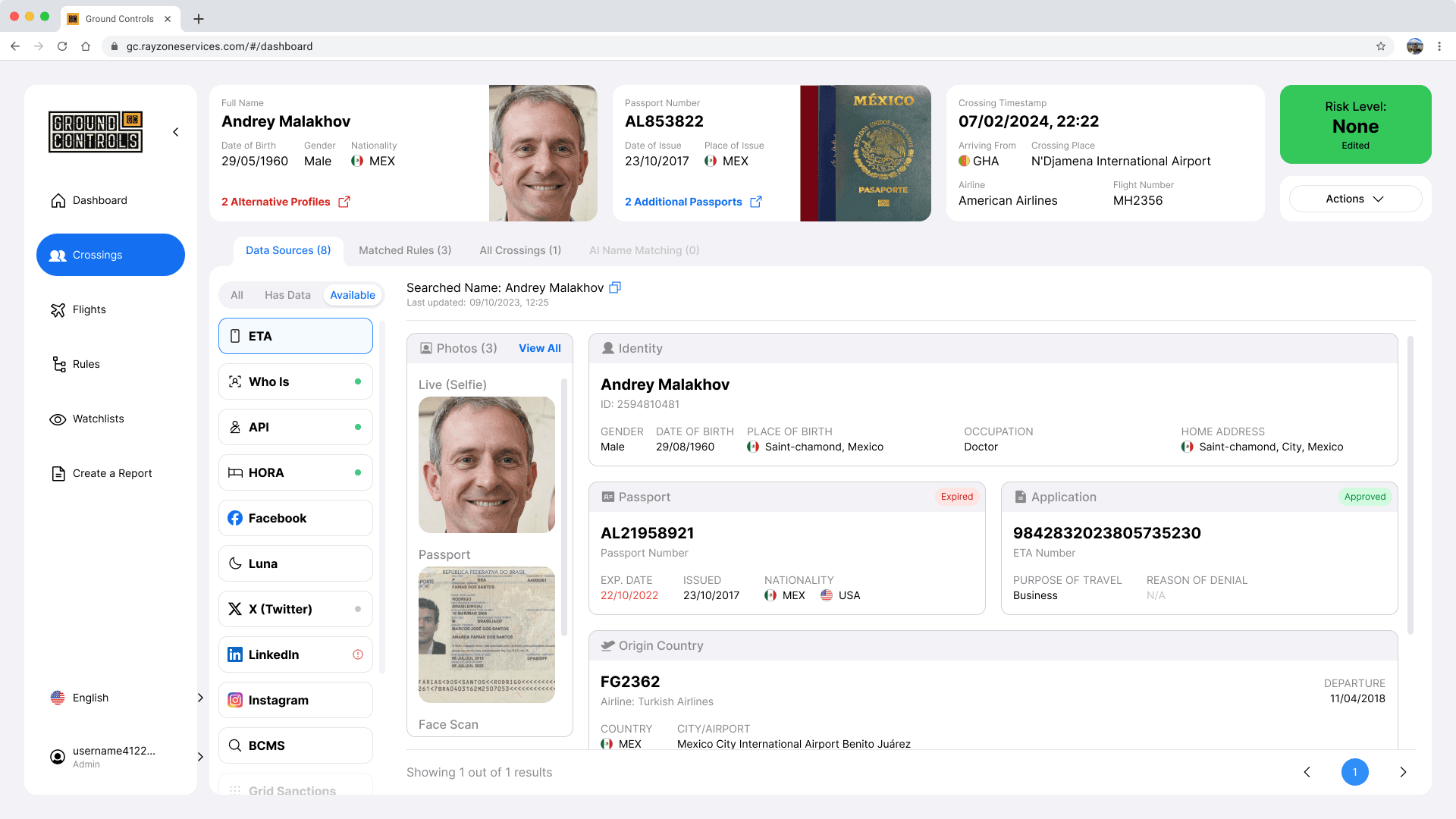The height and width of the screenshot is (819, 1456).
Task: Select the 'Available' filter option
Action: (x=353, y=295)
